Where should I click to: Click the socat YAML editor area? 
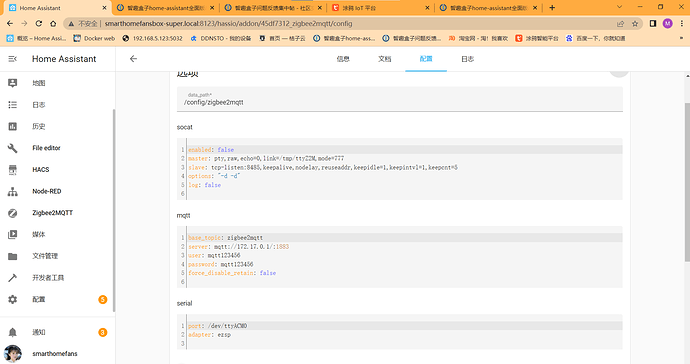pyautogui.click(x=400, y=169)
